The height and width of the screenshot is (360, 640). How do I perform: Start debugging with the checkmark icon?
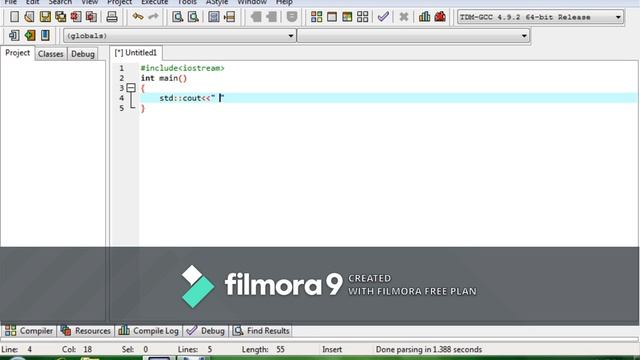[383, 17]
